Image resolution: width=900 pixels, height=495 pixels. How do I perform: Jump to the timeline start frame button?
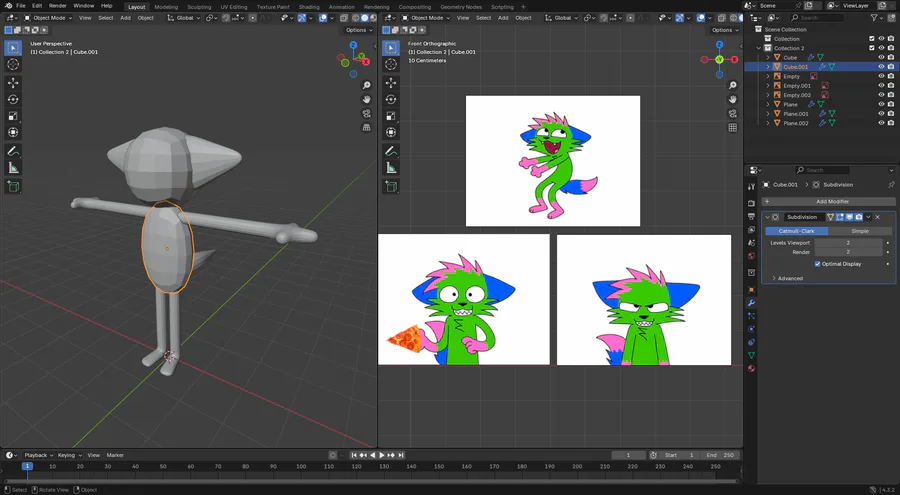point(354,455)
